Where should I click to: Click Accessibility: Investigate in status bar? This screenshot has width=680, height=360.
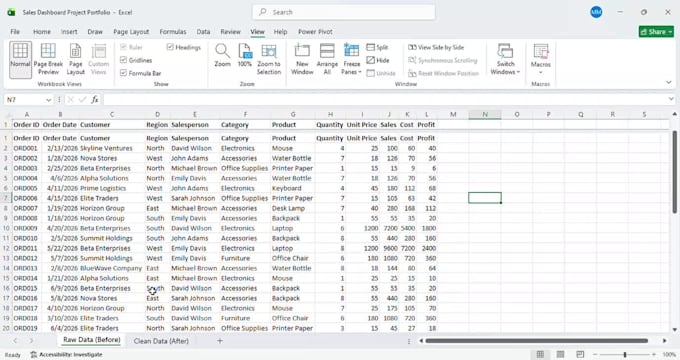point(66,354)
